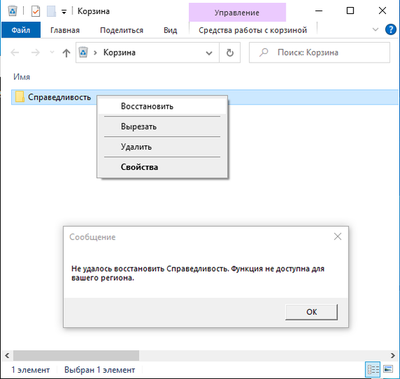The height and width of the screenshot is (379, 400).
Task: Close the Сообщение dialog with X
Action: click(x=338, y=237)
